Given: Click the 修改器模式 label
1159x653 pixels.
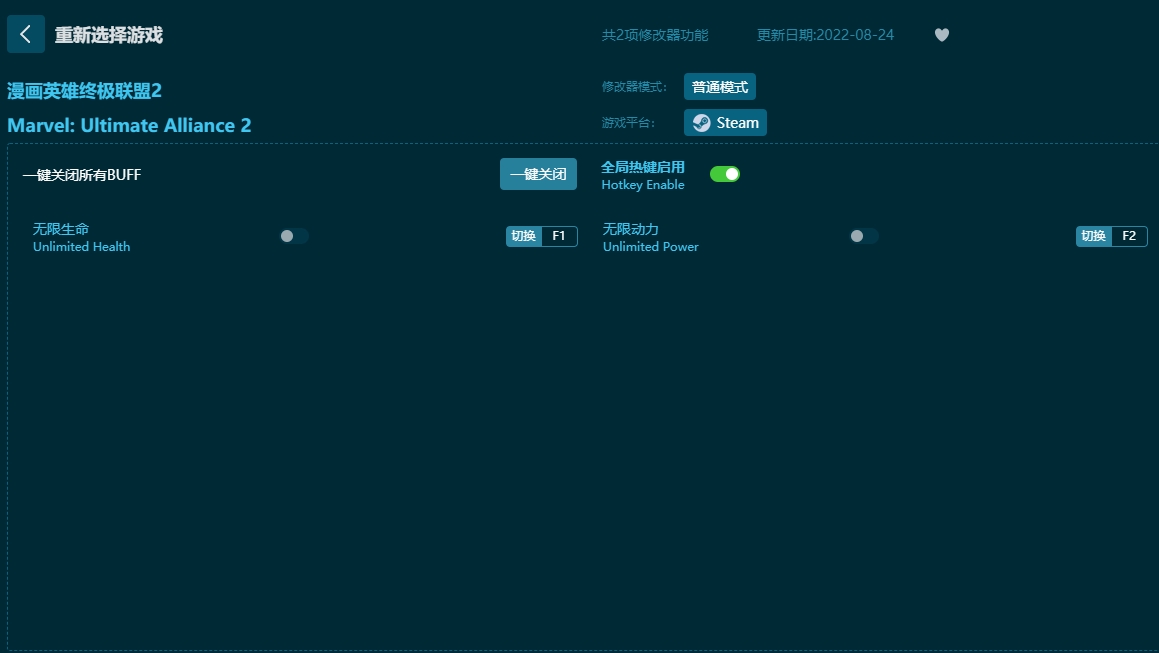Looking at the screenshot, I should point(634,87).
